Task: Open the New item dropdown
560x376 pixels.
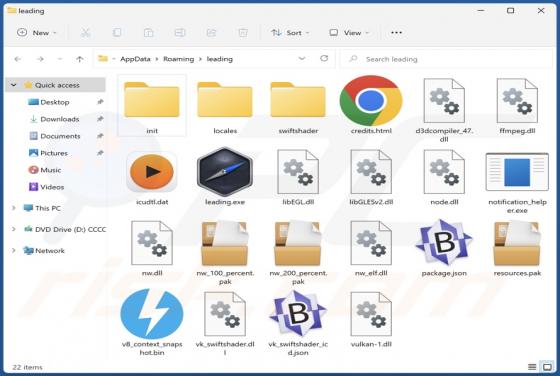Action: pyautogui.click(x=37, y=33)
